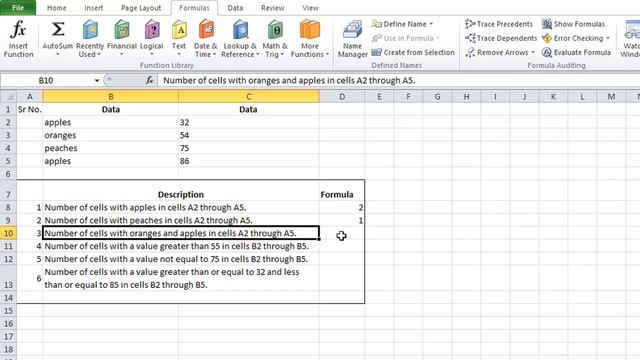
Task: Select cell containing 'oranges'
Action: tap(111, 135)
